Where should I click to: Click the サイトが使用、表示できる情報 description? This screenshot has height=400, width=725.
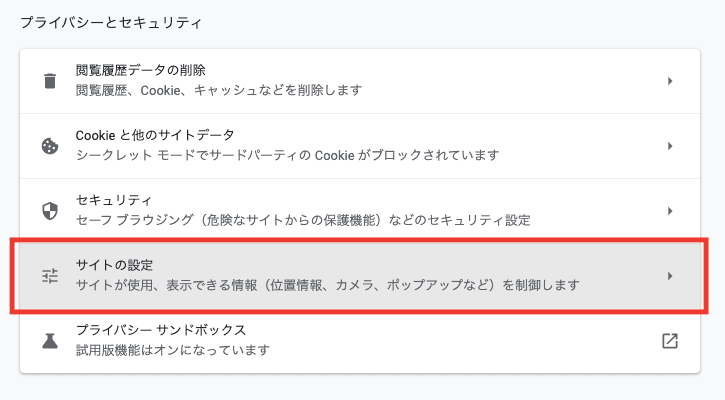click(x=328, y=285)
